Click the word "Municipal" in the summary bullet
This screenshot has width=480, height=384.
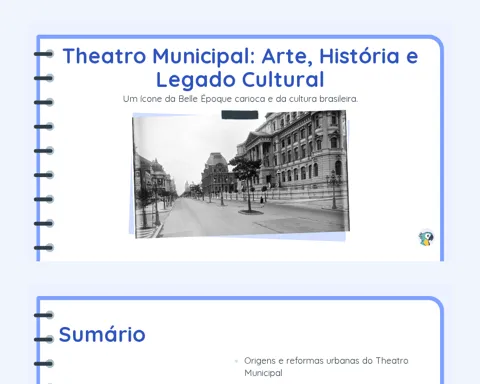point(263,373)
